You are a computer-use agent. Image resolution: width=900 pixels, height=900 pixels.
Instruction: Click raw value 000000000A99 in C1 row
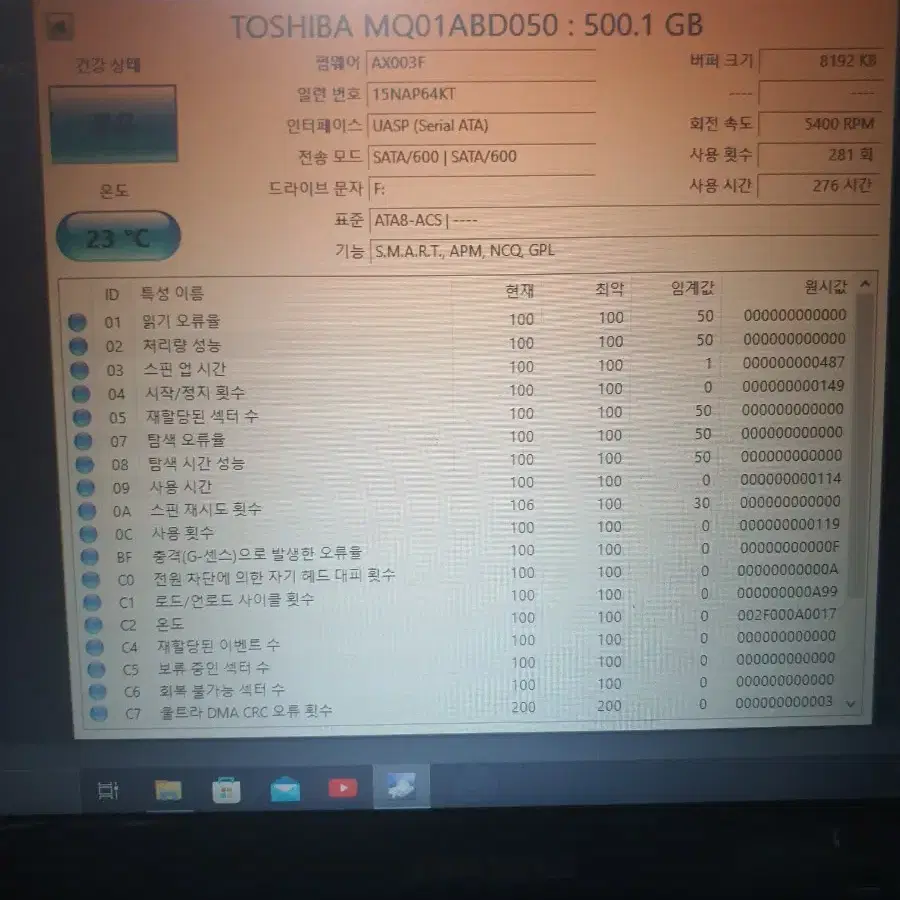pos(787,592)
